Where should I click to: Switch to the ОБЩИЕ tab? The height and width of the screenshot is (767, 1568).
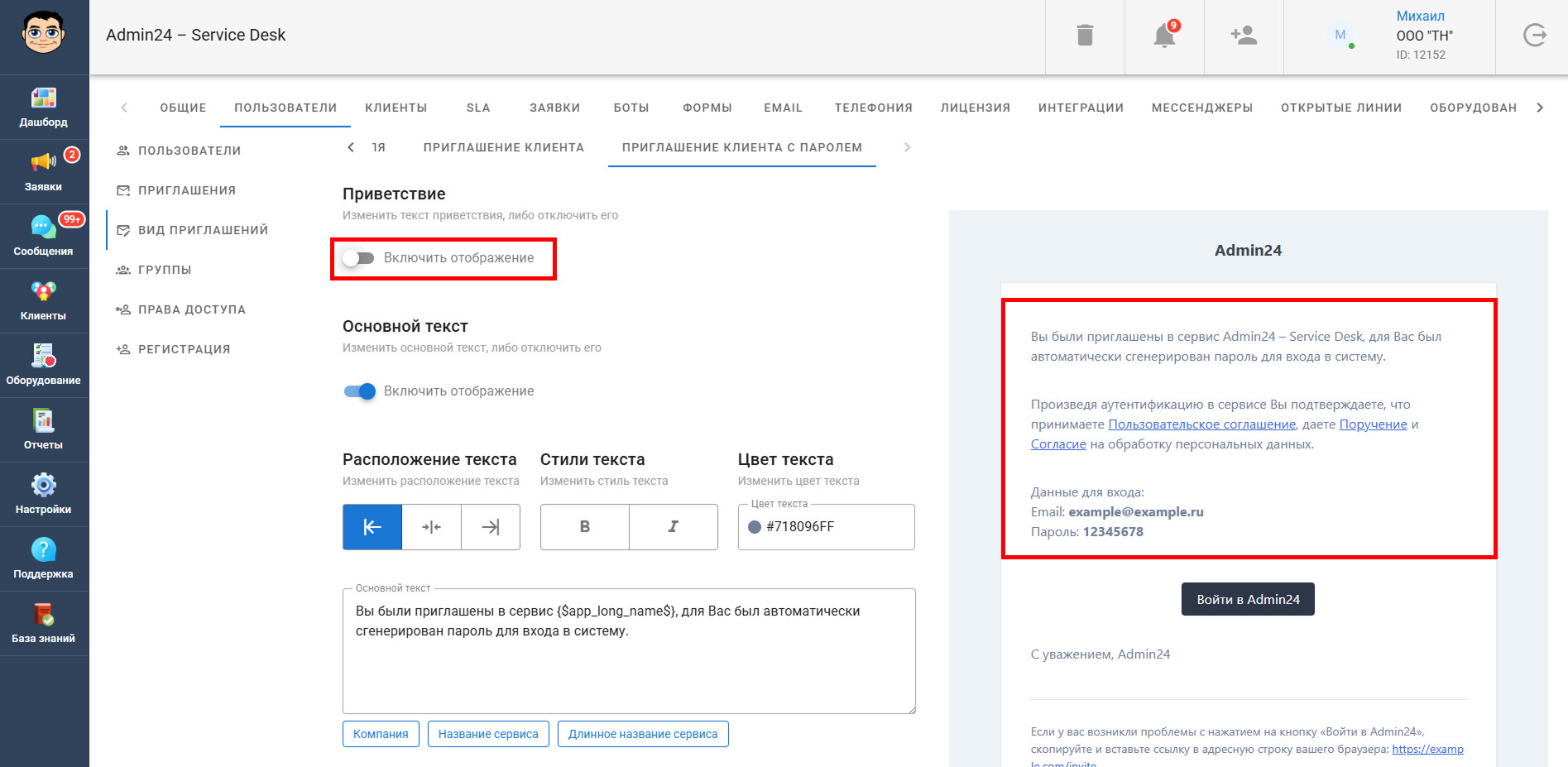pyautogui.click(x=183, y=108)
